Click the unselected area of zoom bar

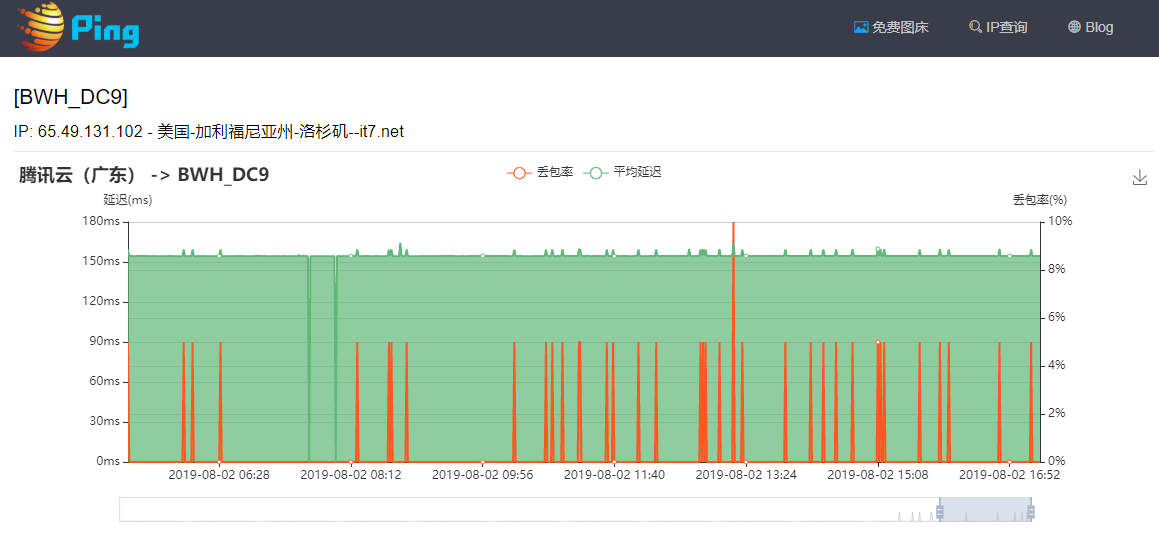coord(500,510)
